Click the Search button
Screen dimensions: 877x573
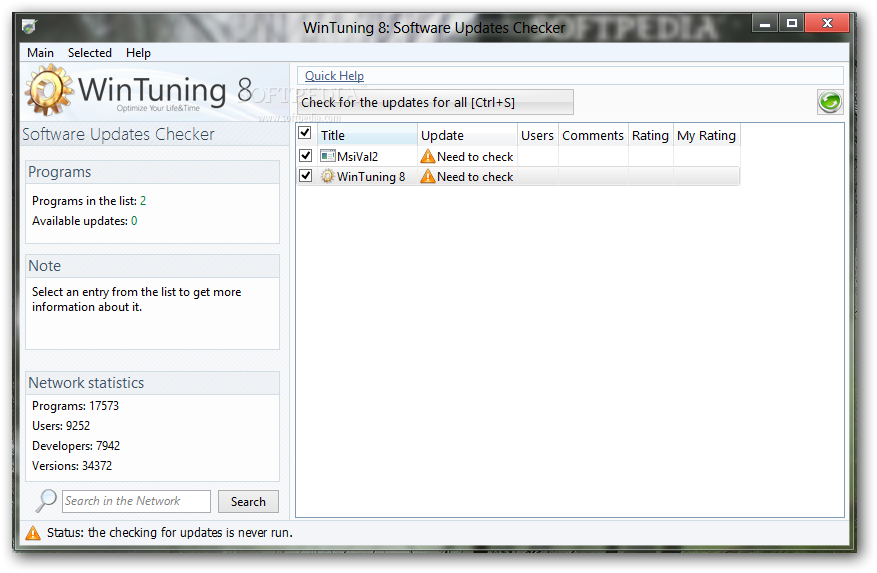pyautogui.click(x=248, y=501)
